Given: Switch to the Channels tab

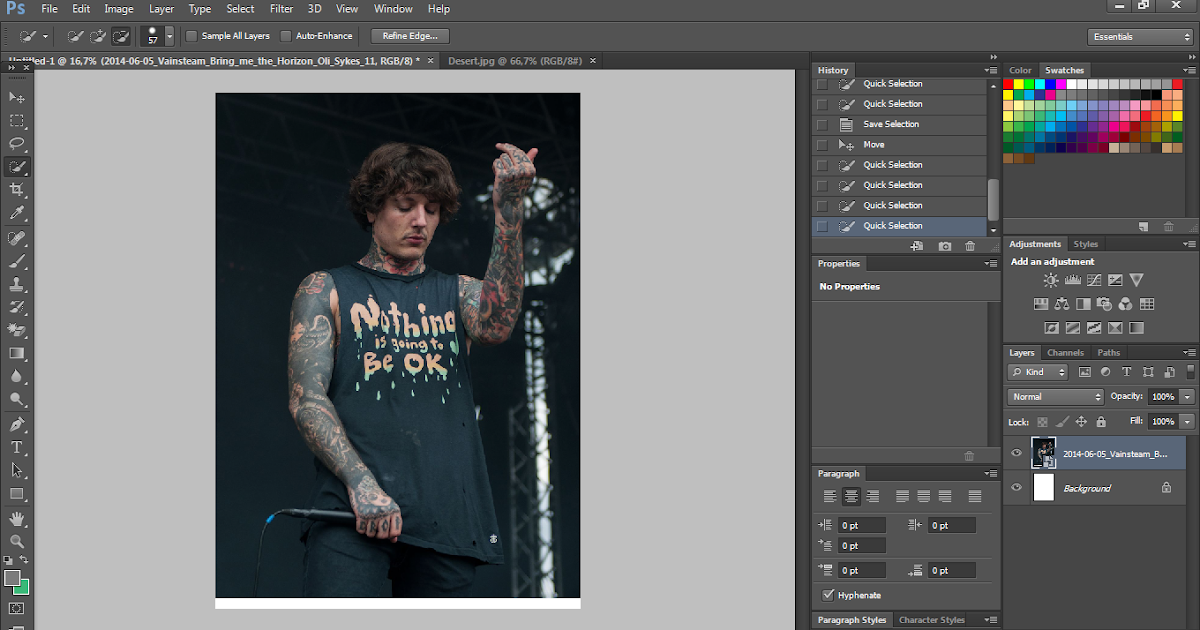Looking at the screenshot, I should click(1065, 353).
